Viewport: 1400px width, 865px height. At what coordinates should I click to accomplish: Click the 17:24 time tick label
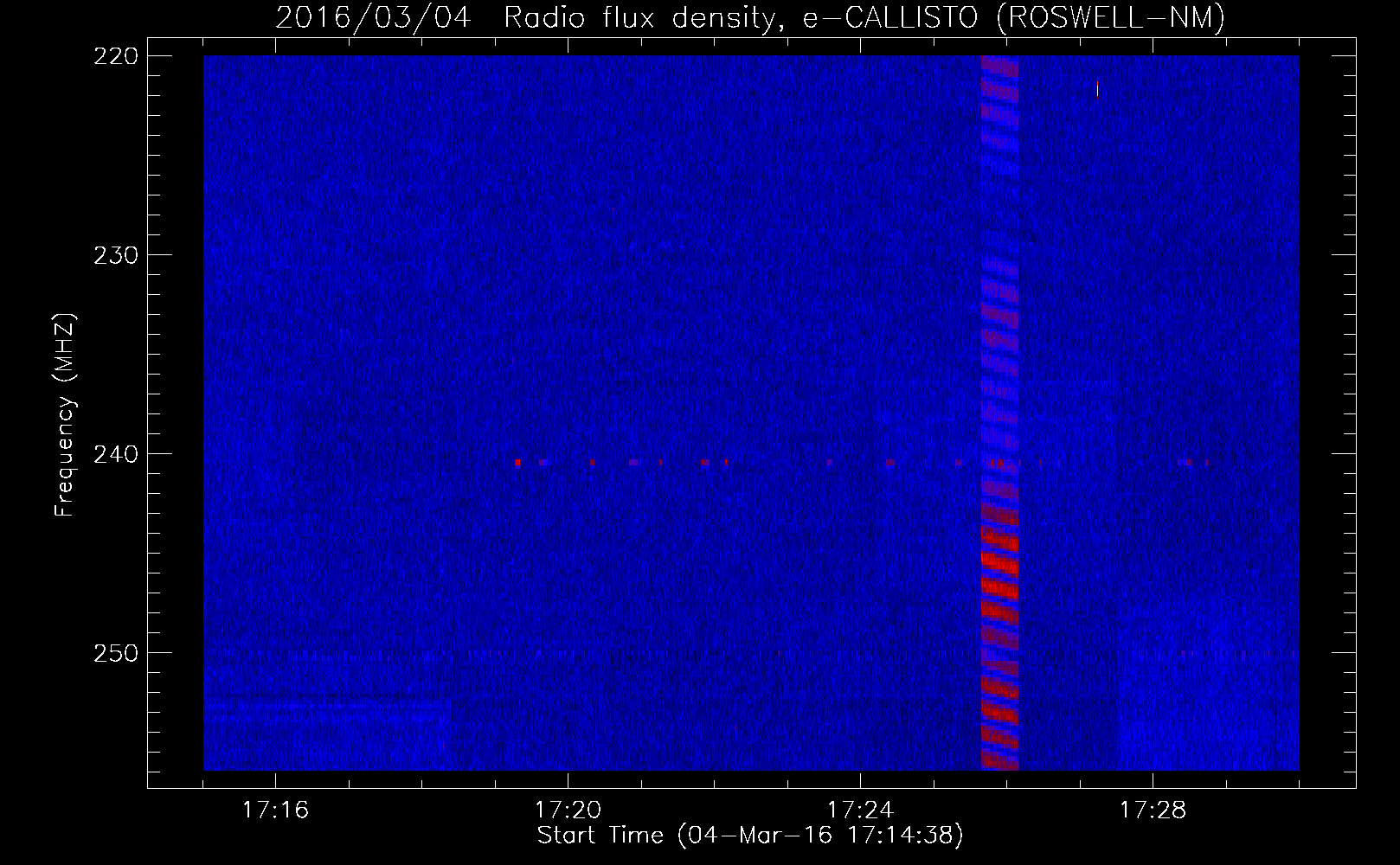tap(860, 811)
